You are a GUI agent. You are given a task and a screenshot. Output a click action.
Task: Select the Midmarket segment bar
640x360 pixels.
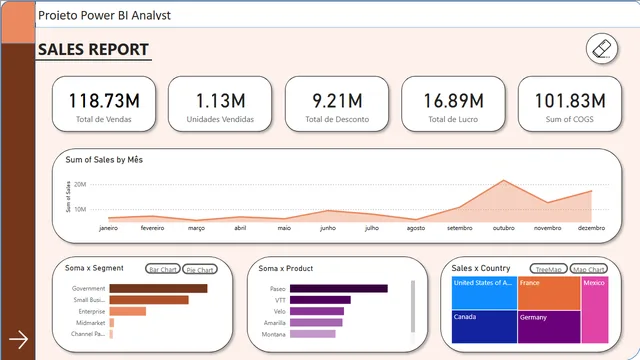click(x=112, y=323)
